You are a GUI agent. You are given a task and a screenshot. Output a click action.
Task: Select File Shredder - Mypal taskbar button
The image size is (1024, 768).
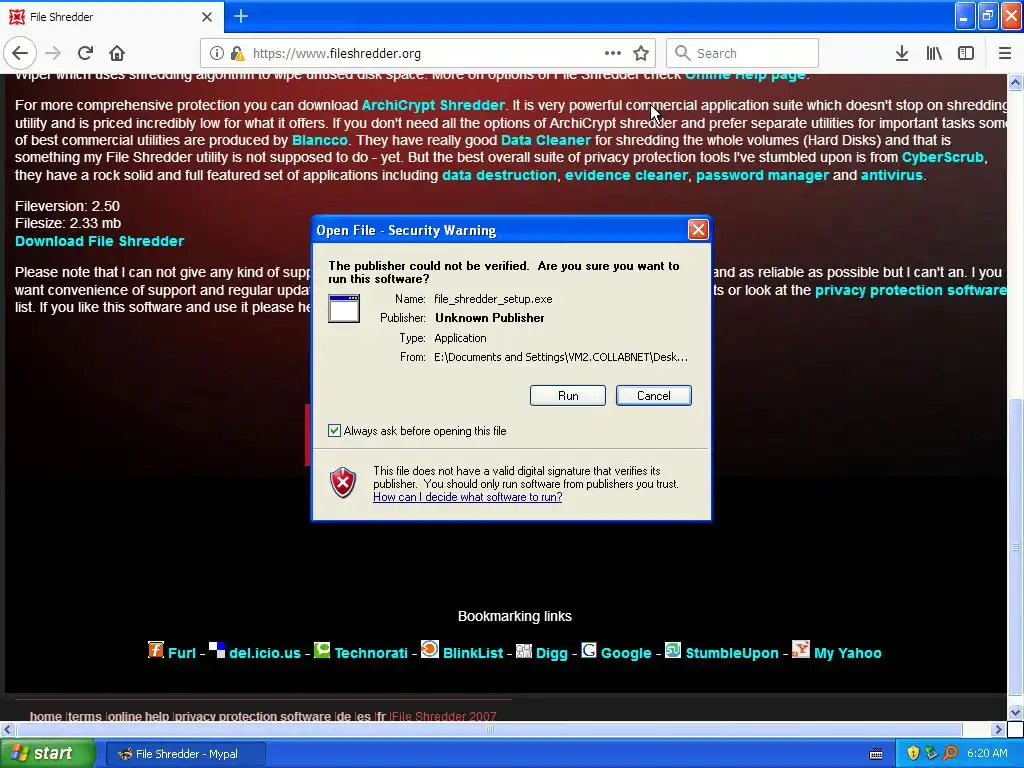pos(185,754)
